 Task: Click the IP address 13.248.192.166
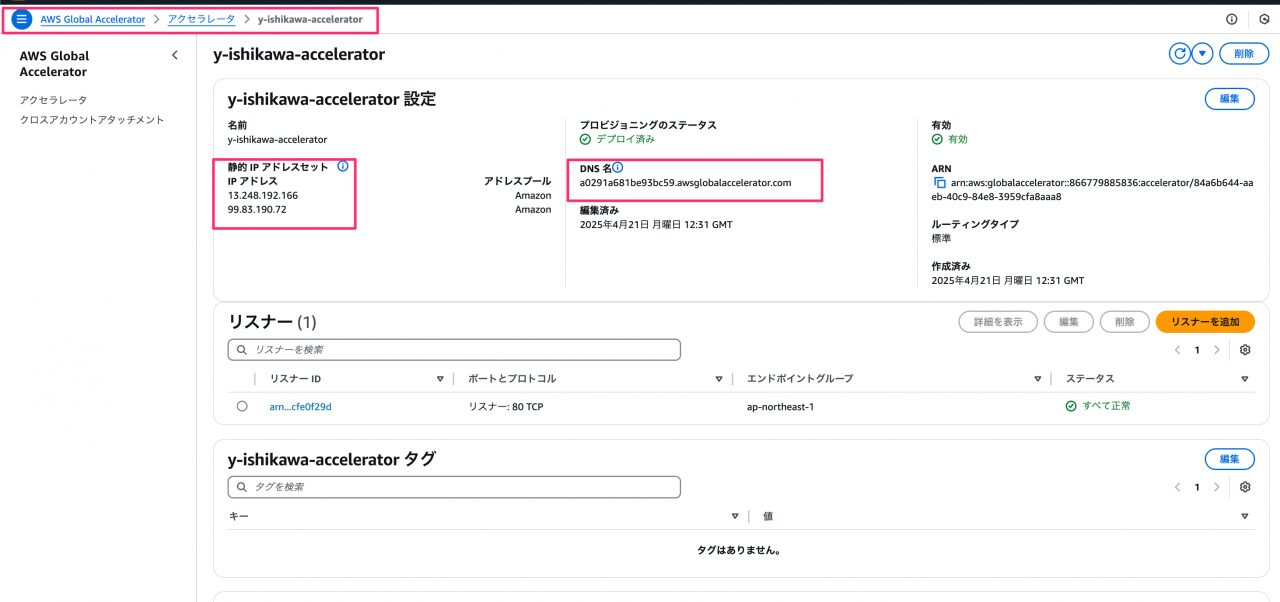click(x=263, y=196)
